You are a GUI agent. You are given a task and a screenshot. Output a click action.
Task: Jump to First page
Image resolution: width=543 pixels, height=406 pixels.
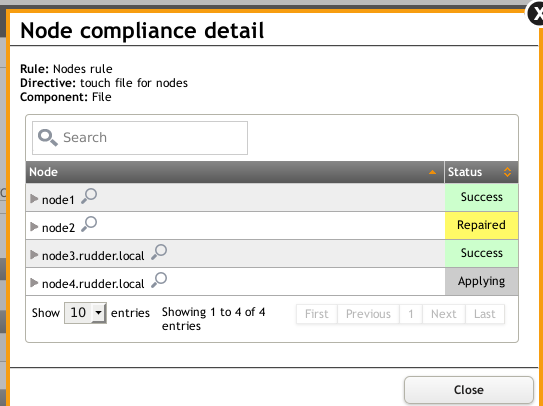[x=317, y=314]
